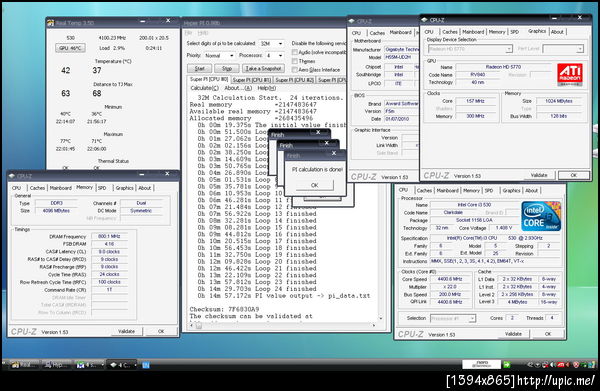Open Memory tab in Graphics CPU-Z window

(x=497, y=32)
